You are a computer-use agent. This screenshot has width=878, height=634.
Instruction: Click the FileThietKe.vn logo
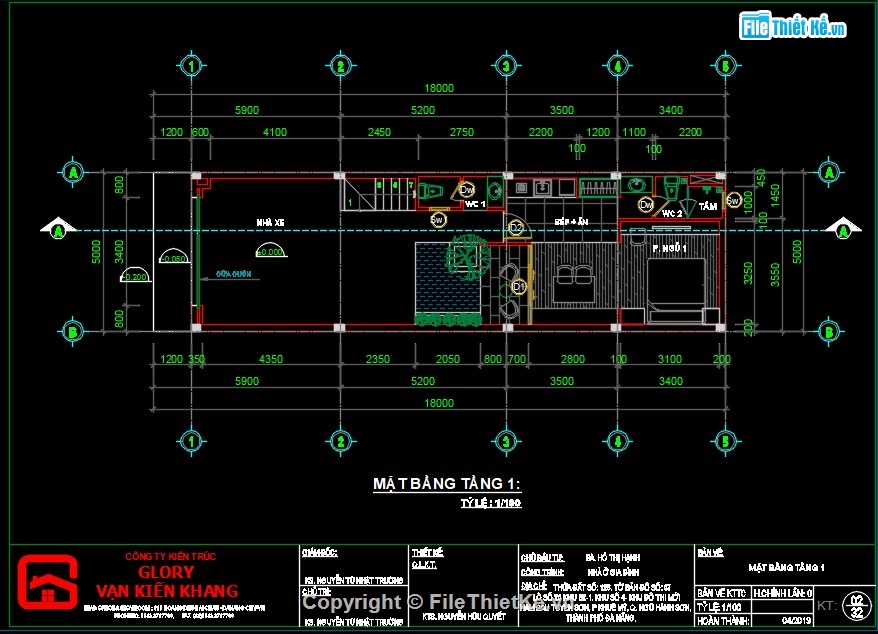coord(792,27)
